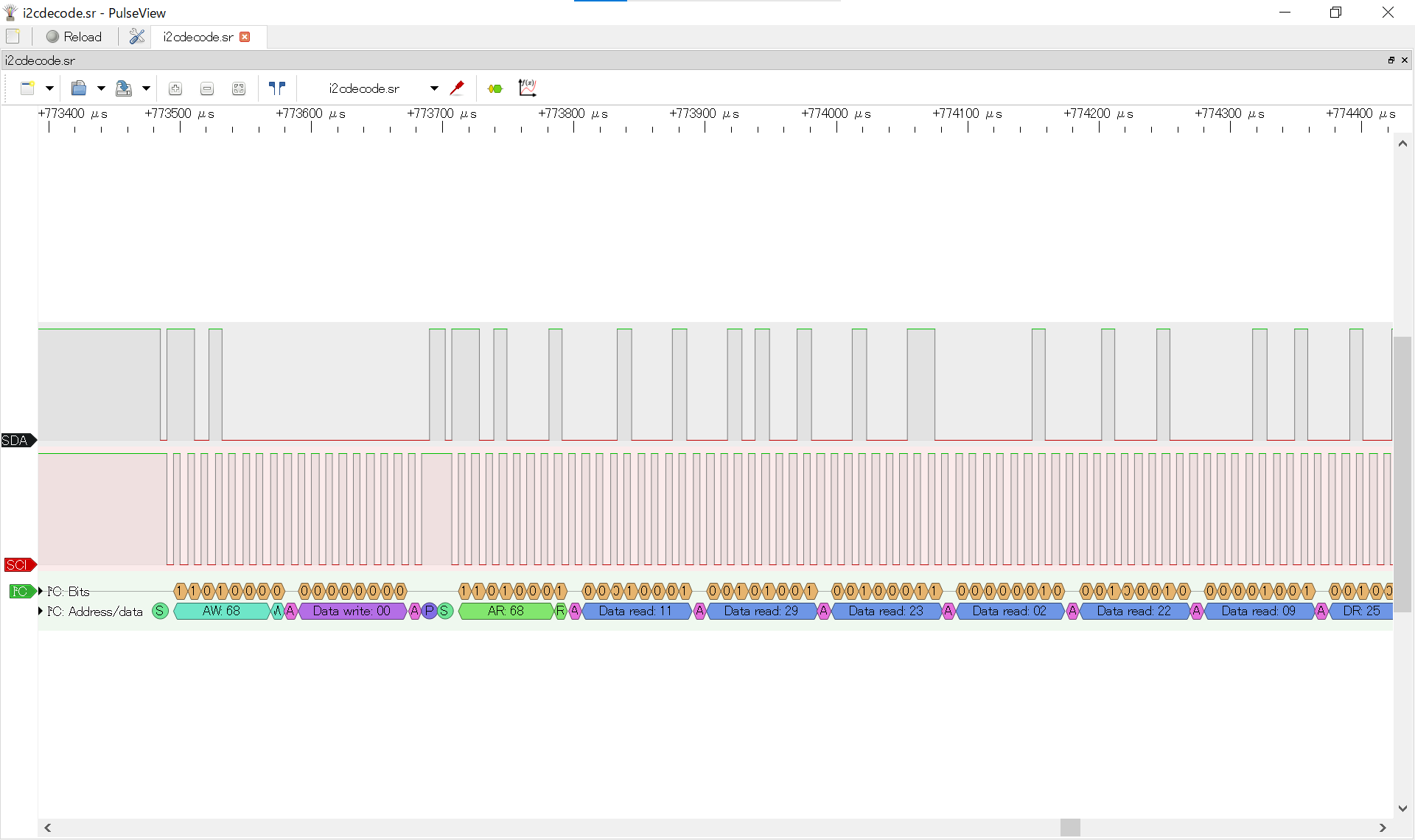Click the math signal f(x) icon

(x=527, y=88)
